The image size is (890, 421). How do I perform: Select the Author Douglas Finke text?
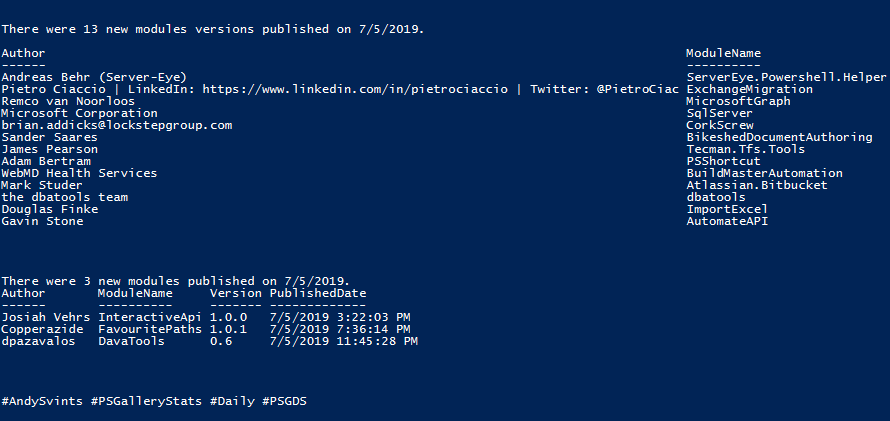(49, 209)
